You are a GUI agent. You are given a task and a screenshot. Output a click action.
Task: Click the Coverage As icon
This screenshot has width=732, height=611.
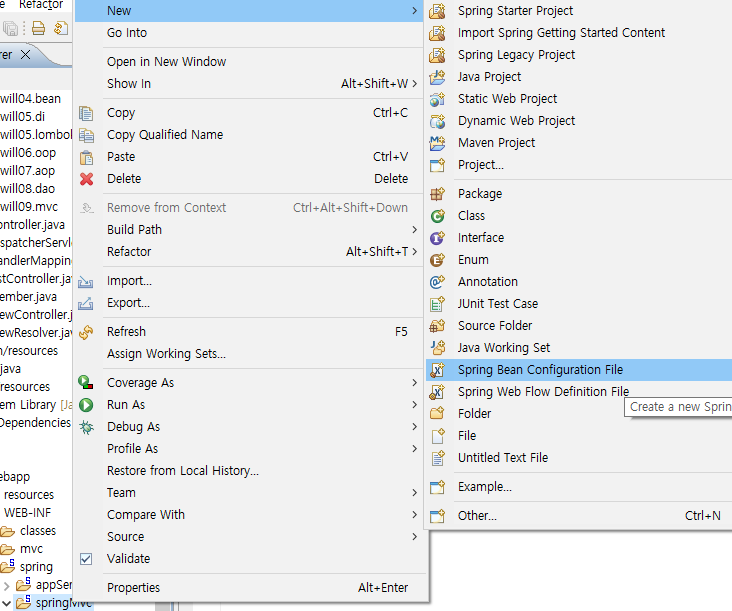click(x=86, y=382)
